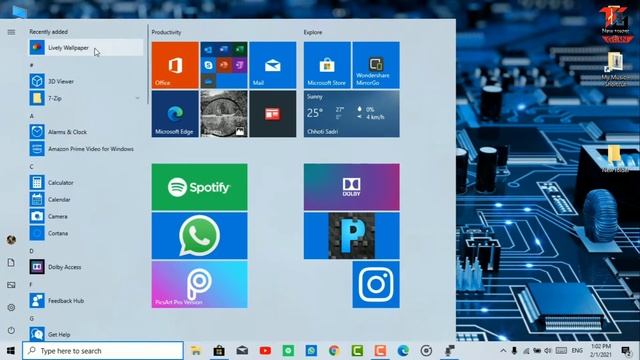Open the Instagram tile
This screenshot has width=640, height=360.
point(376,284)
